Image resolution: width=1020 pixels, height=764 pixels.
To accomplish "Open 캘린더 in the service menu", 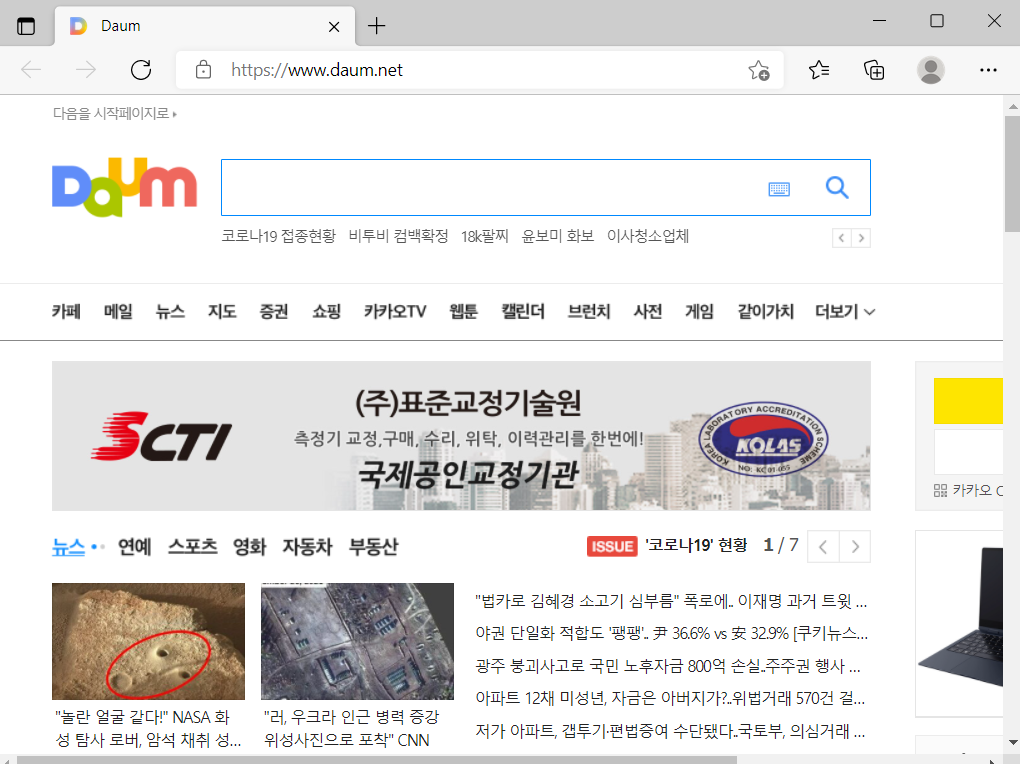I will [523, 312].
